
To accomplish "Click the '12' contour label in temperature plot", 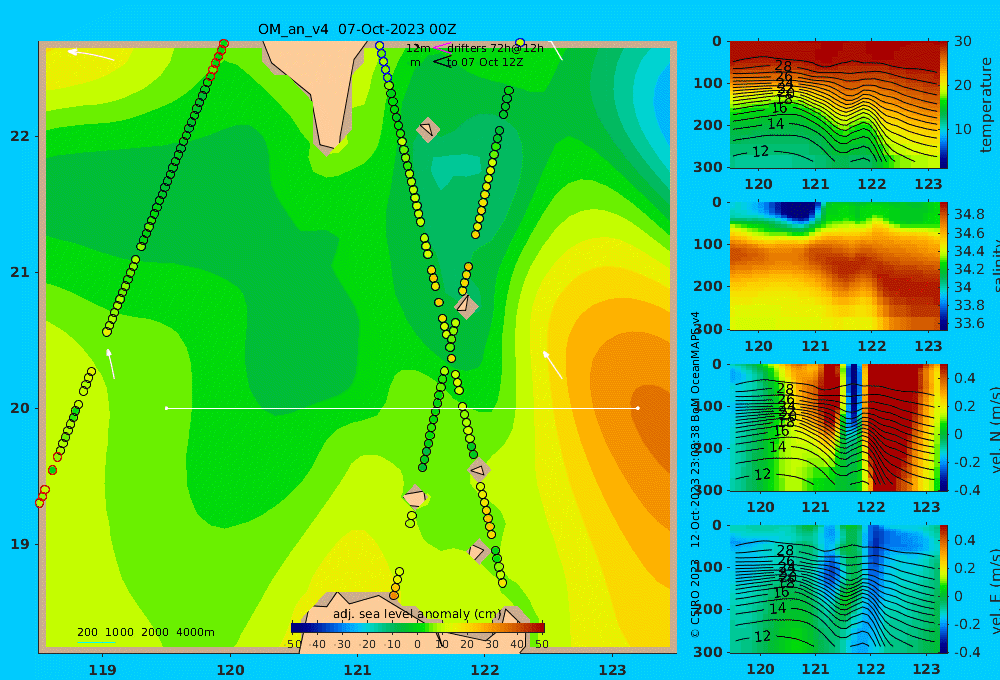I will [760, 152].
